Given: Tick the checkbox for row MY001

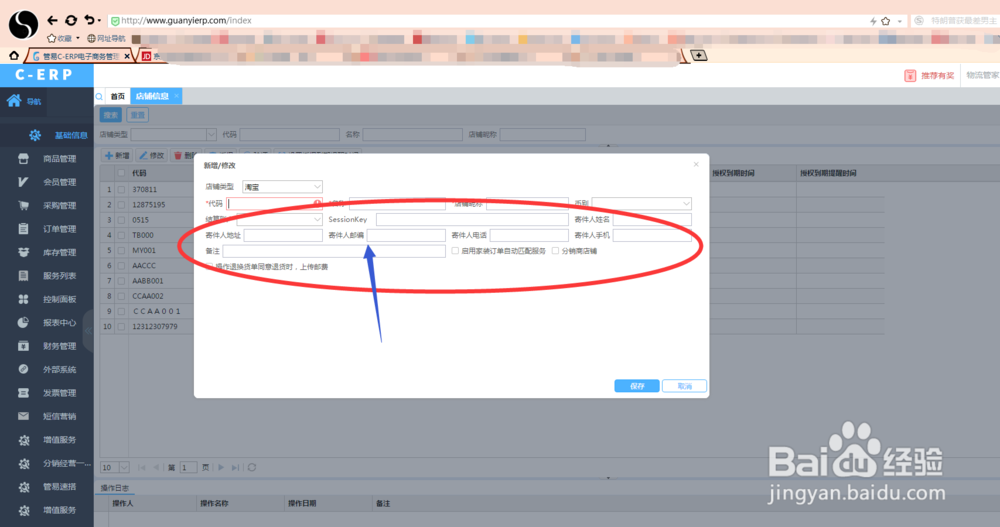Looking at the screenshot, I should pos(121,251).
